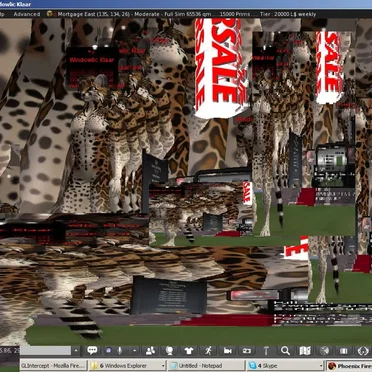The image size is (372, 372).
Task: Click the '15000 Prims' status text
Action: 236,14
